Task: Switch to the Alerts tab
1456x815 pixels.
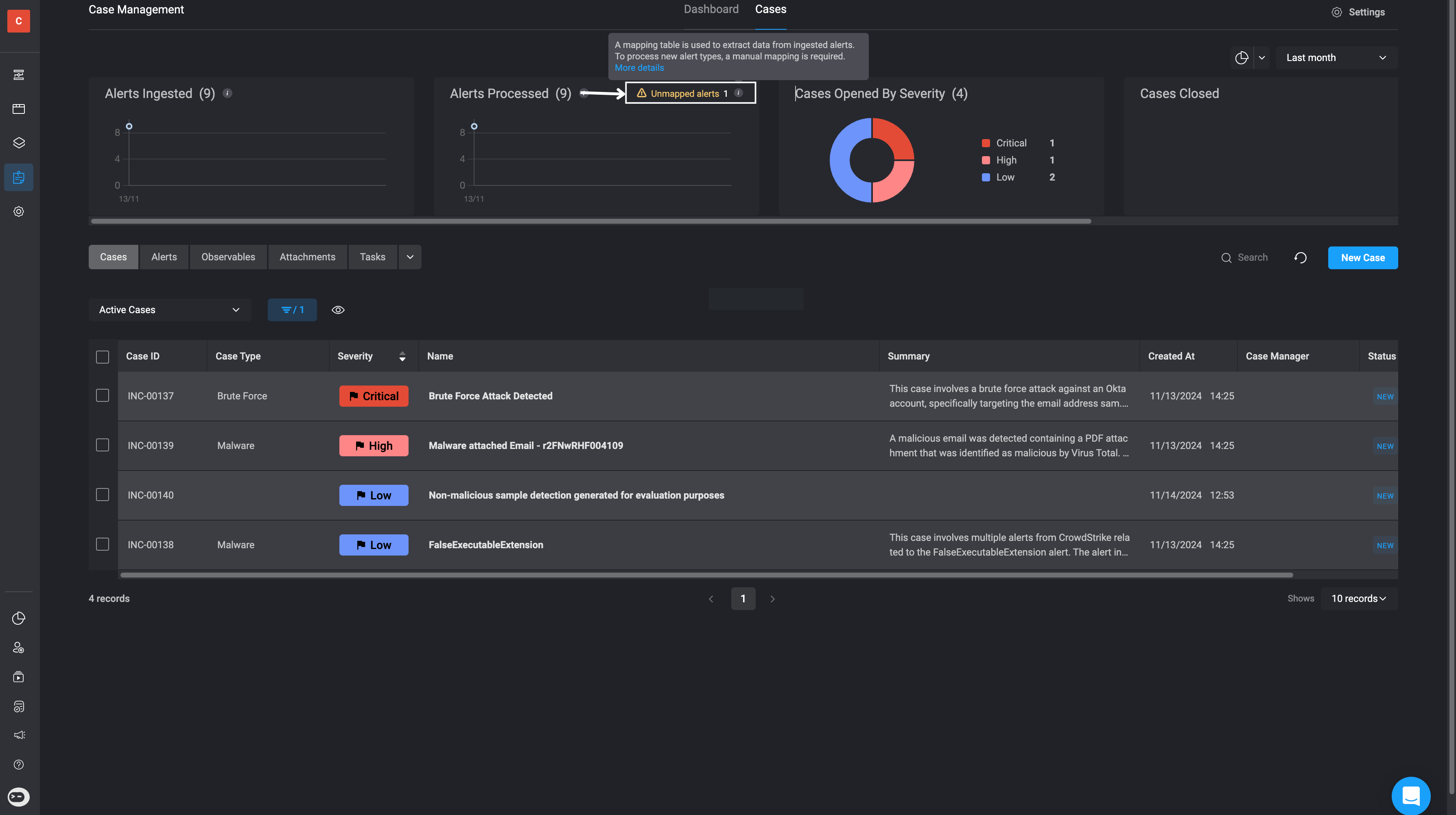Action: (x=164, y=257)
